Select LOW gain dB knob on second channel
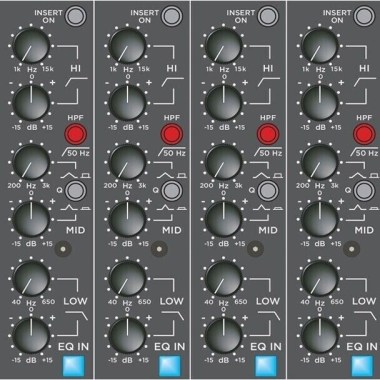380x380 pixels. coord(127,335)
